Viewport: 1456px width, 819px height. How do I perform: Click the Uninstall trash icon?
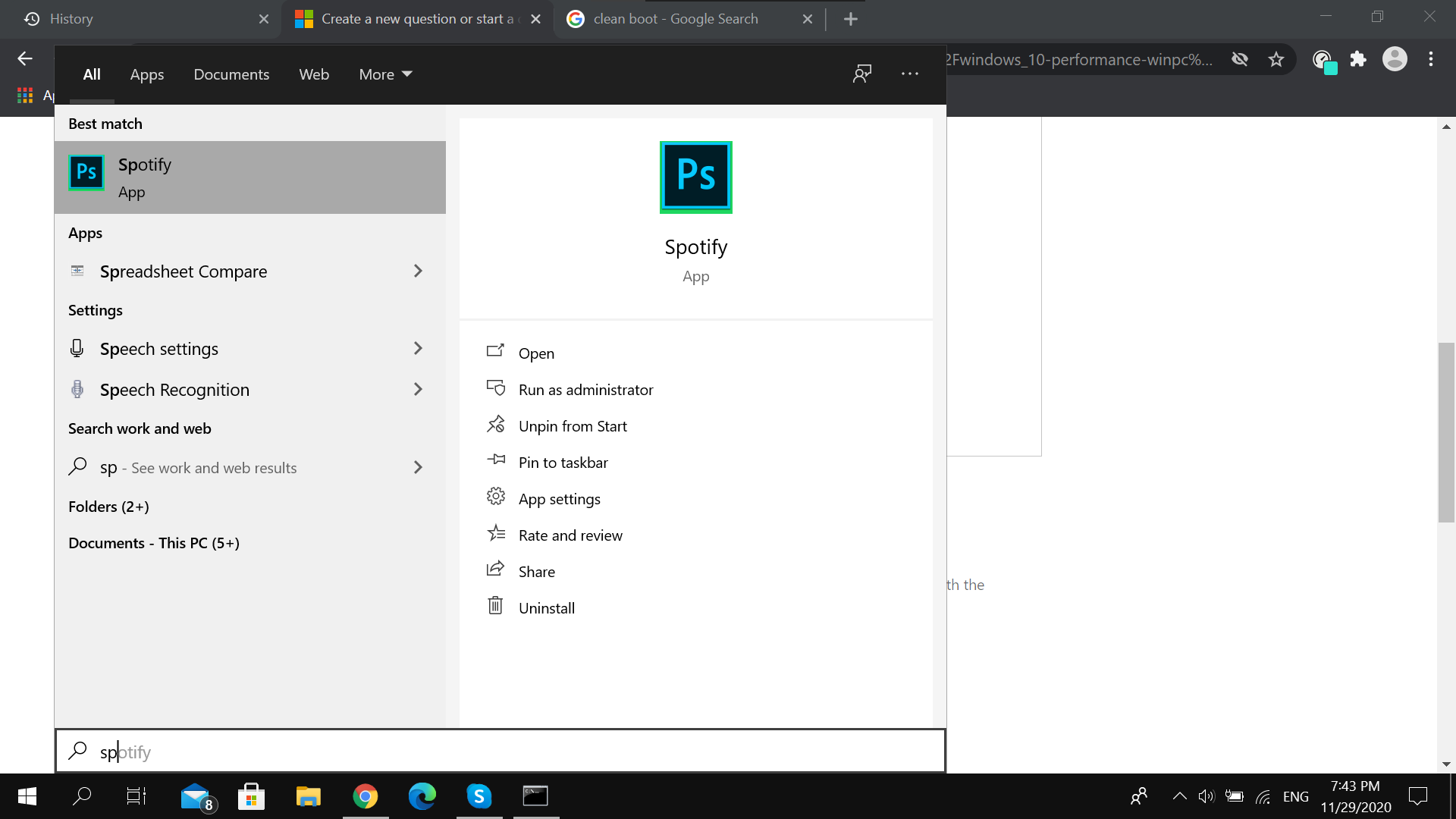[x=495, y=605]
